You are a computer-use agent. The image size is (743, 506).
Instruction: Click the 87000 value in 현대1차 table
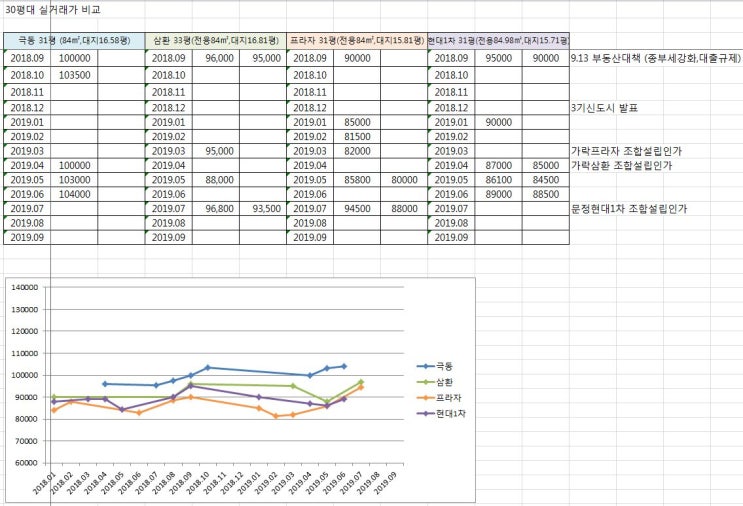(498, 165)
